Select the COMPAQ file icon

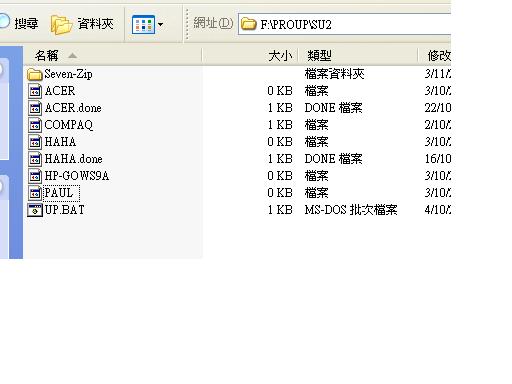point(35,125)
